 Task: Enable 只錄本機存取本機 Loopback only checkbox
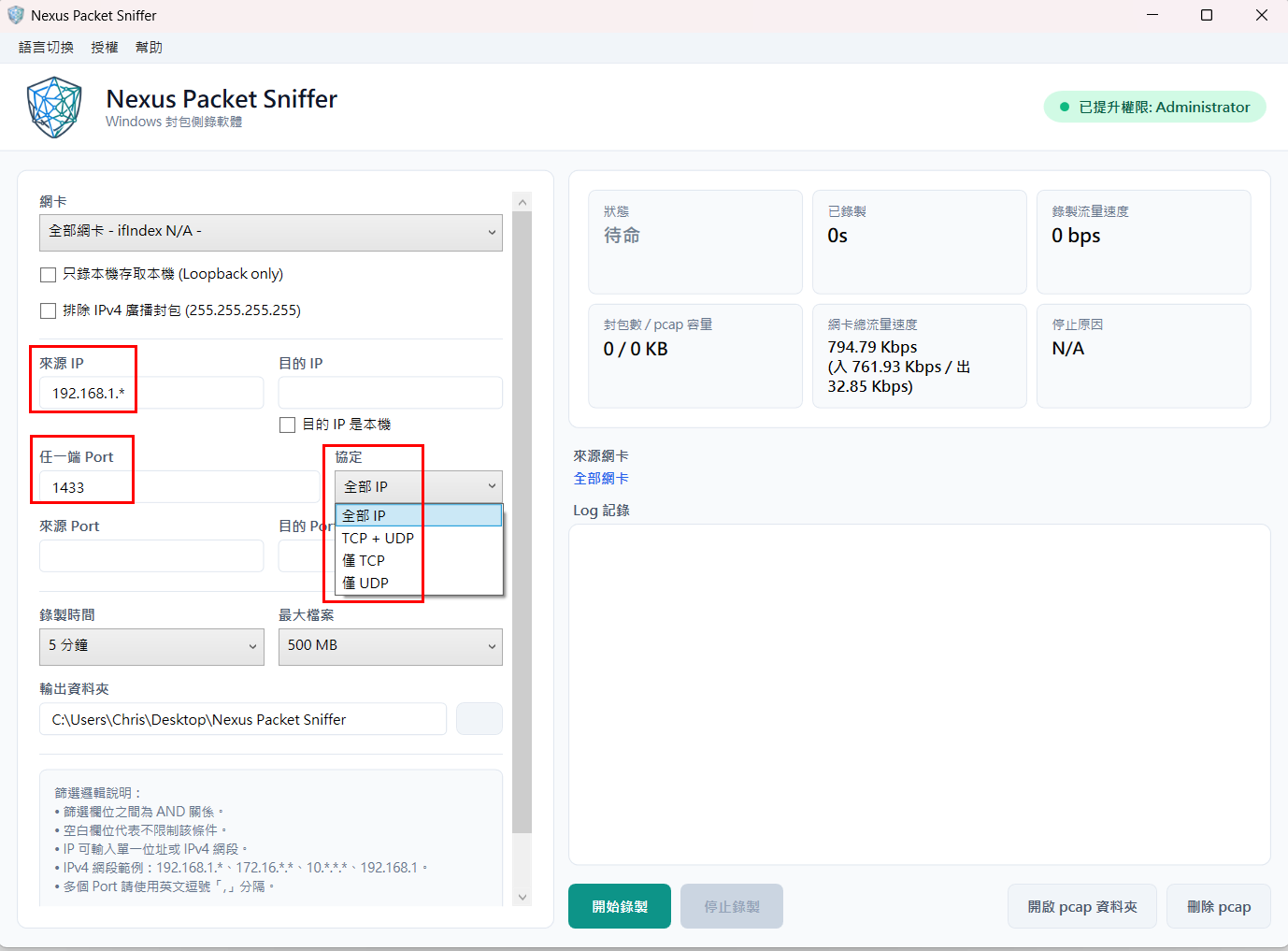(49, 275)
